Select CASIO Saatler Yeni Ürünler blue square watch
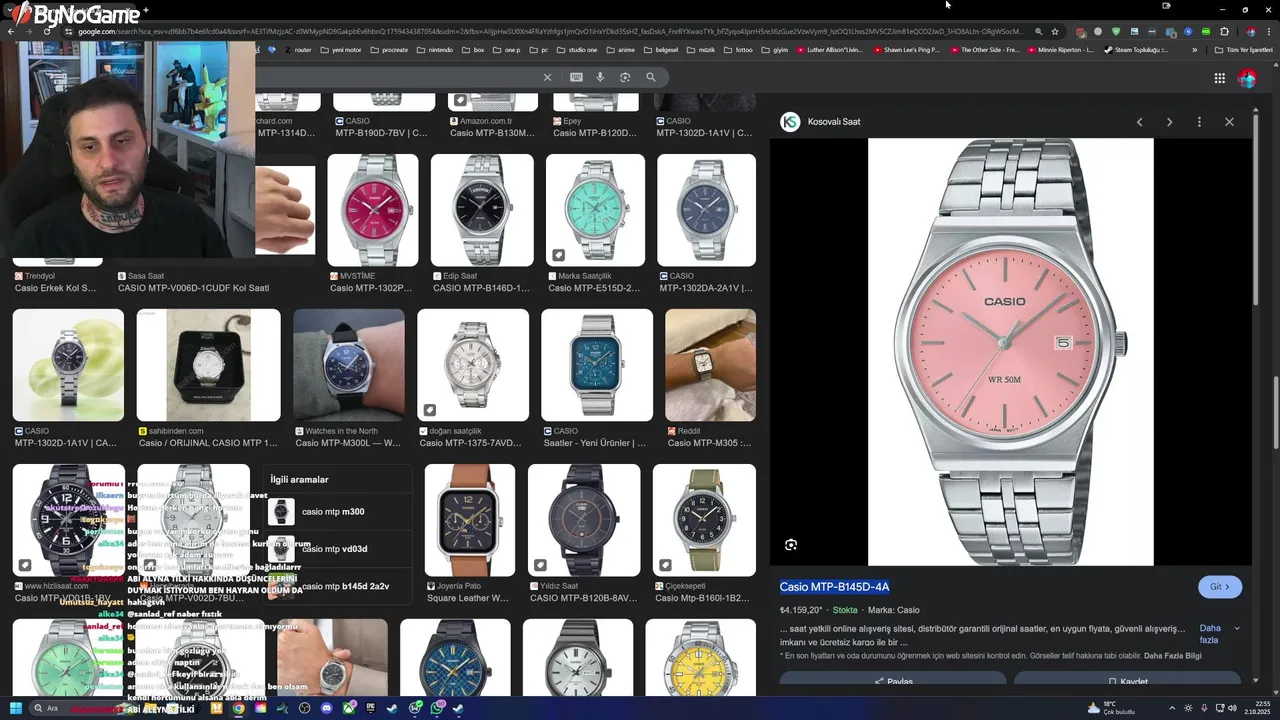The width and height of the screenshot is (1280, 720). tap(597, 365)
